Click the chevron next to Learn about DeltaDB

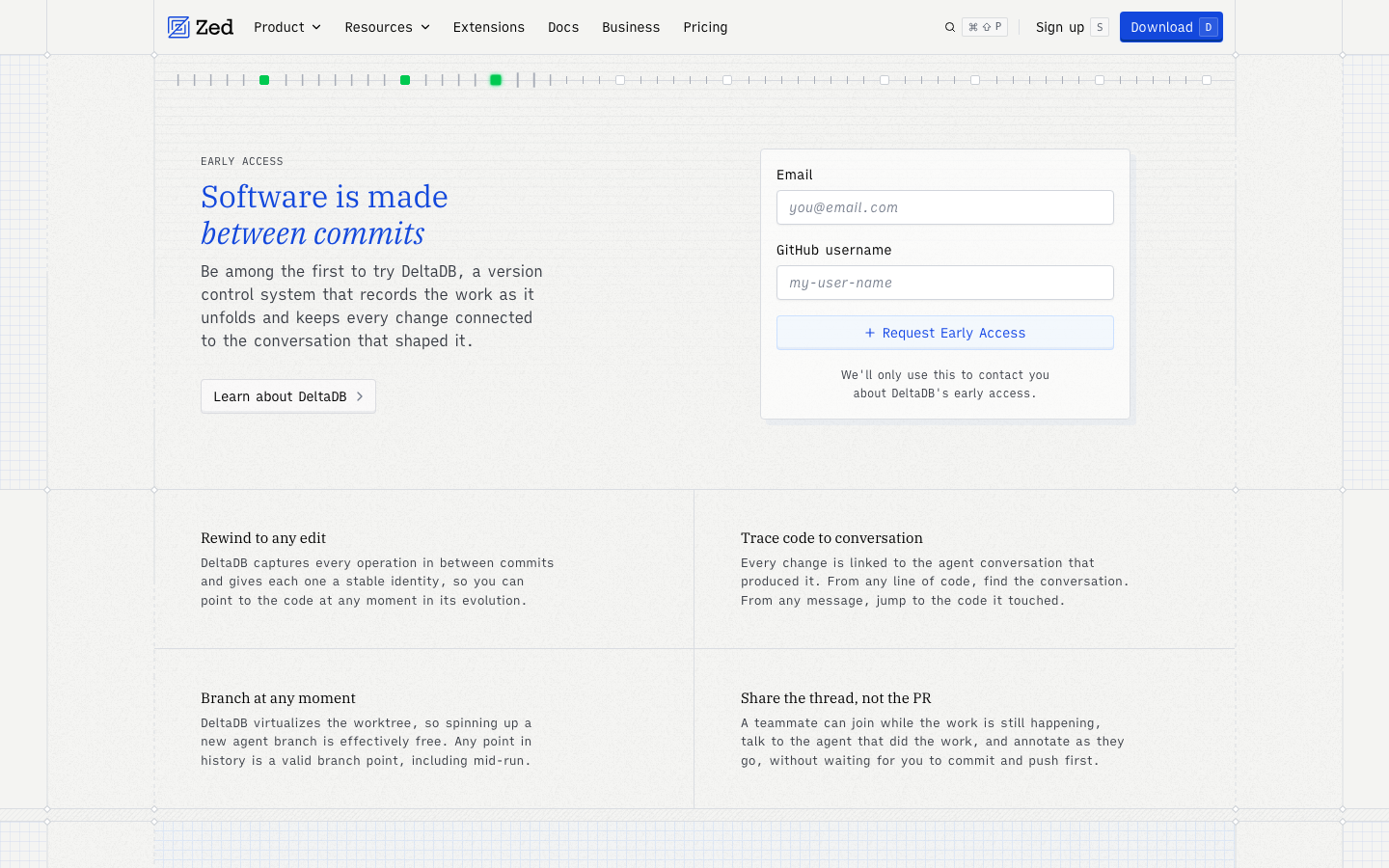(360, 396)
